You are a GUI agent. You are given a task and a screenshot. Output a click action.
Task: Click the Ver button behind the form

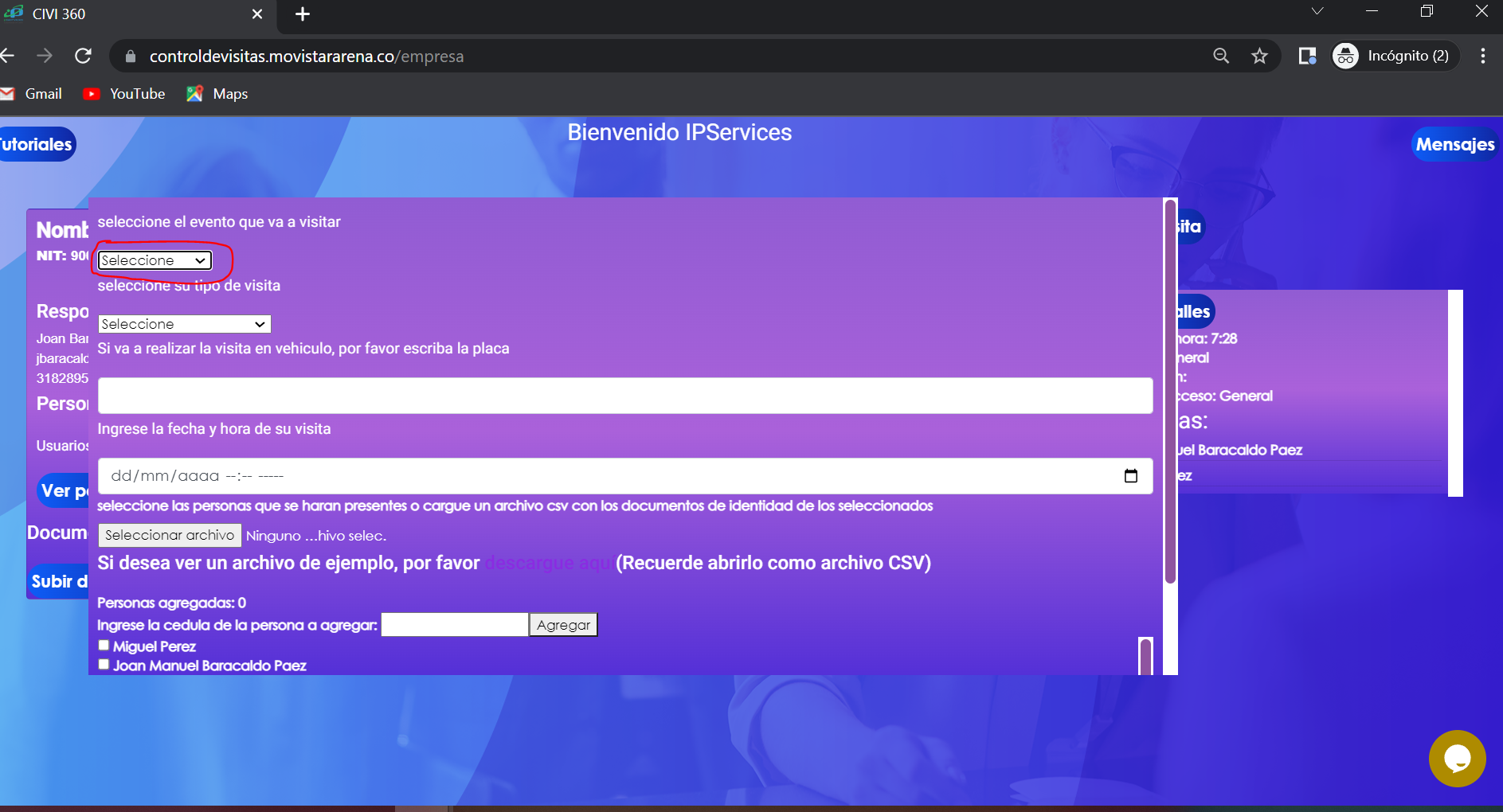tap(64, 490)
